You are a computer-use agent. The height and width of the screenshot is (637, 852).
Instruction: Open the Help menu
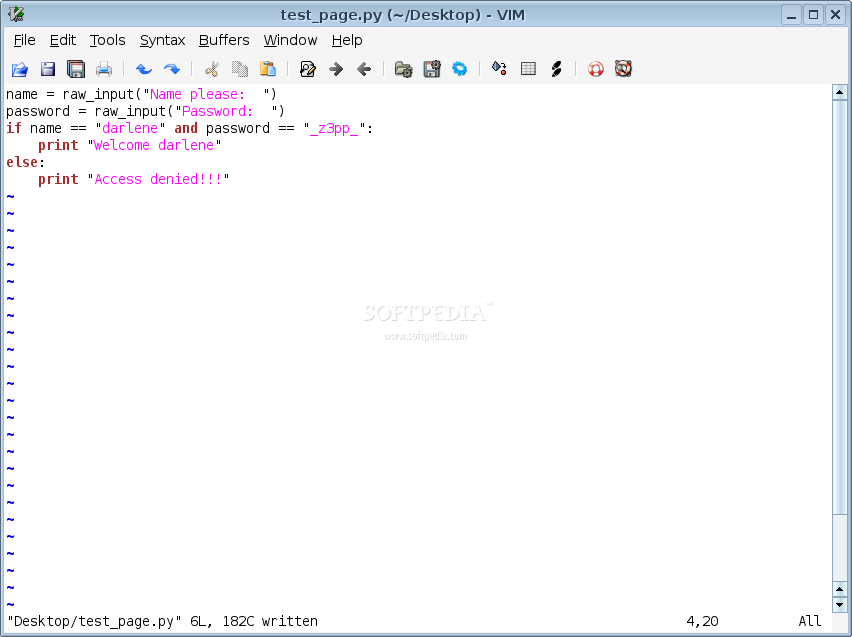click(x=347, y=41)
